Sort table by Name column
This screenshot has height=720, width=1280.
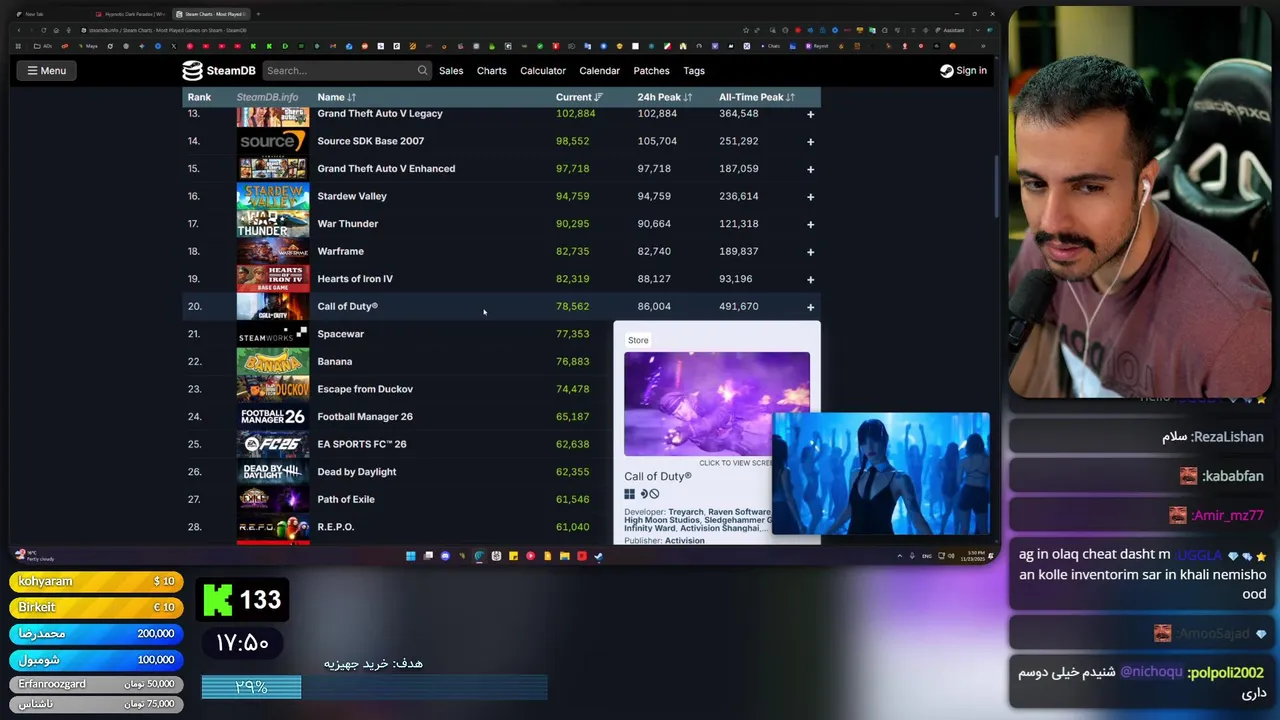pos(336,97)
